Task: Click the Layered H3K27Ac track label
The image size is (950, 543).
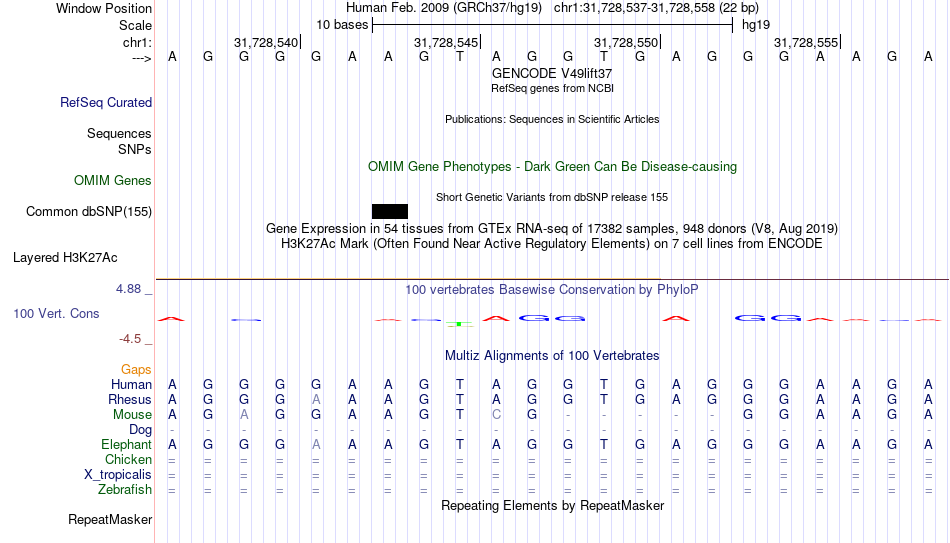Action: point(65,258)
